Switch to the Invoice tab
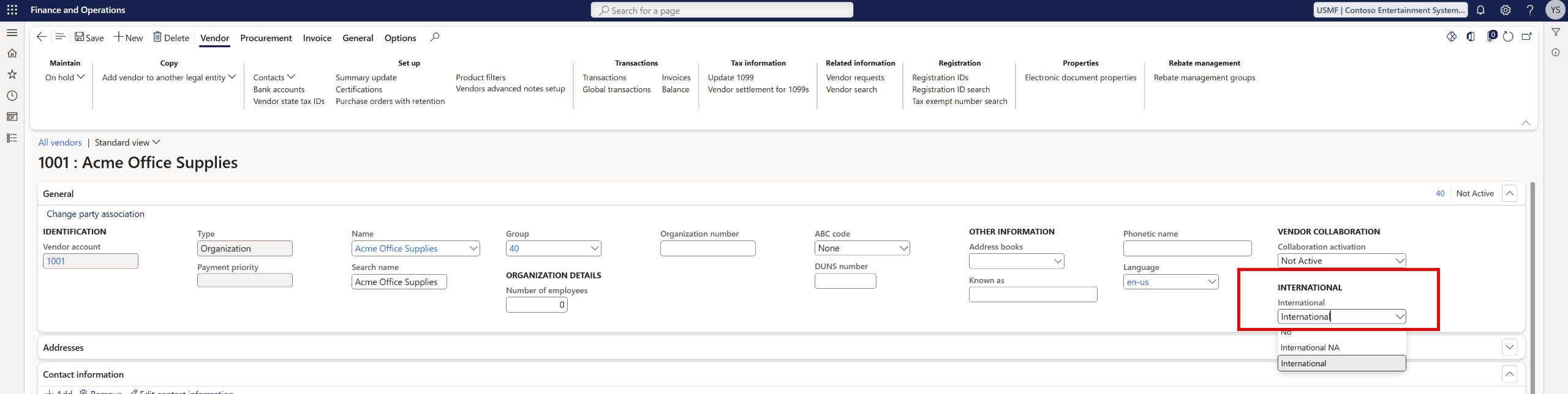 (317, 38)
